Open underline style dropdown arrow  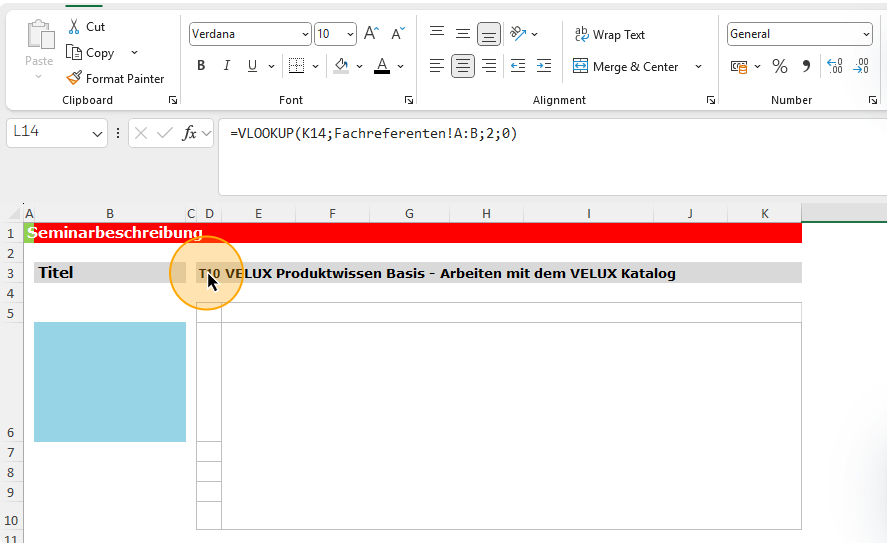272,67
